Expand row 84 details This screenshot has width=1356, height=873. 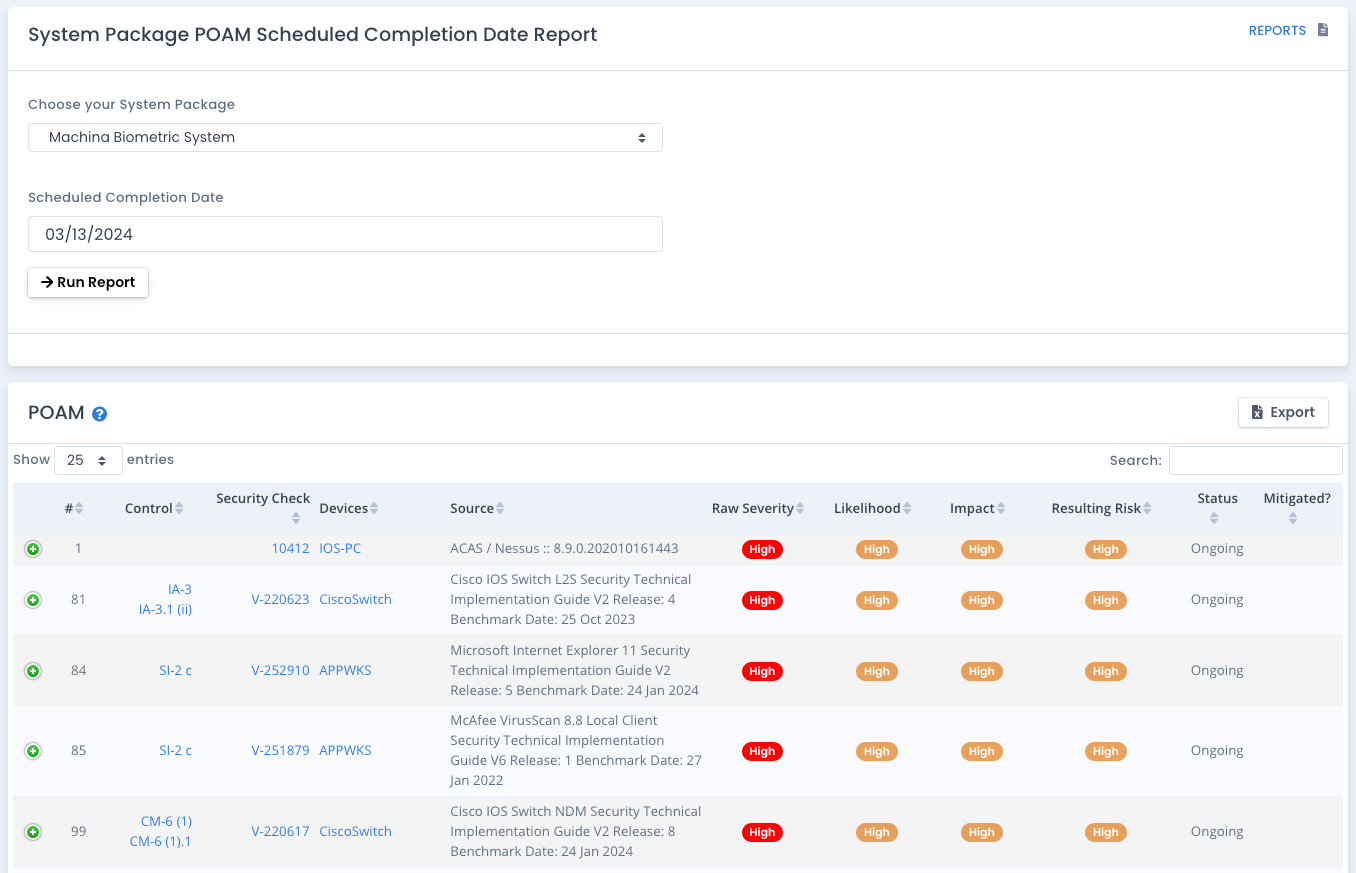coord(33,671)
